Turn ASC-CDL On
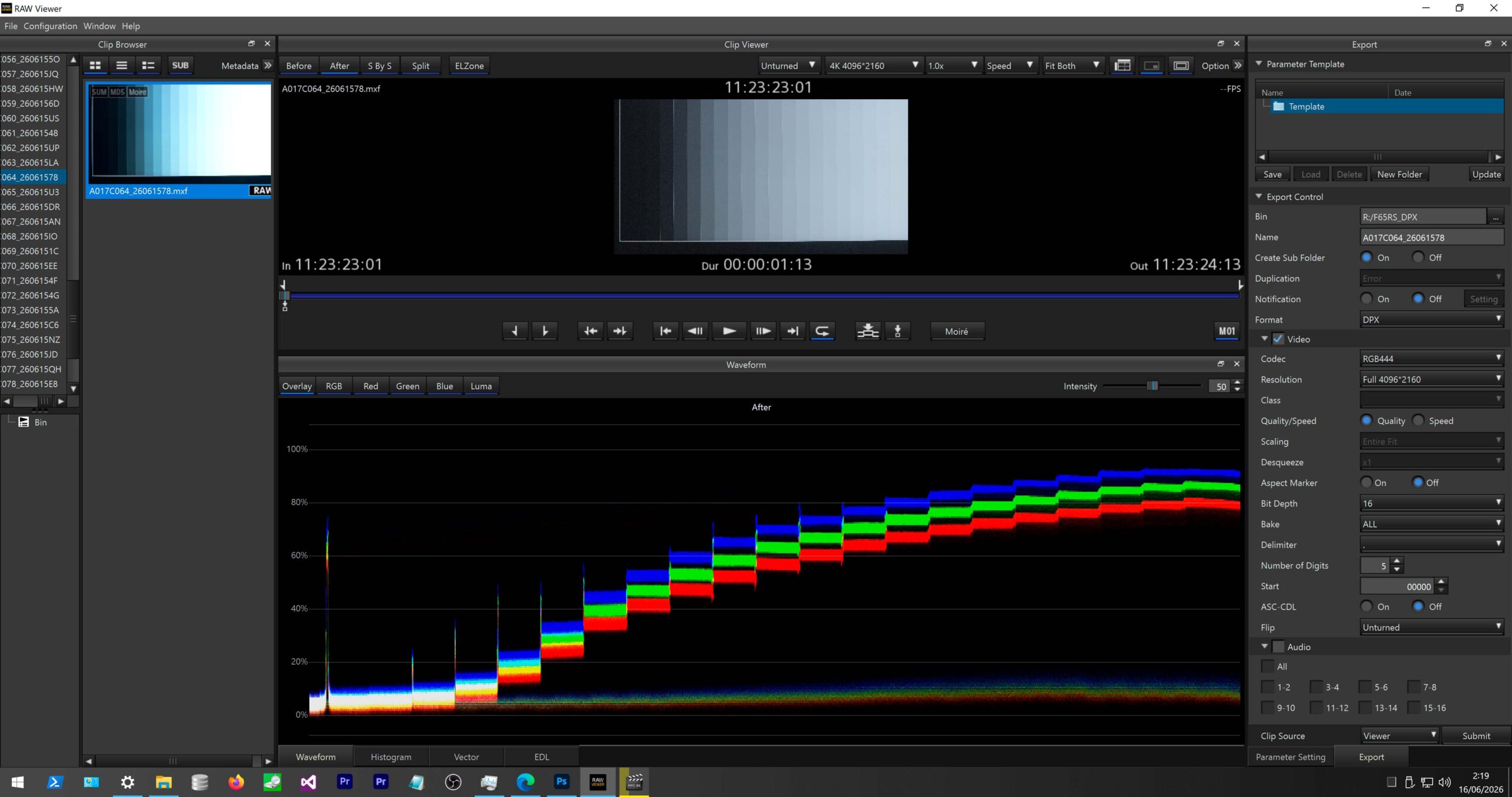The height and width of the screenshot is (797, 1512). [1367, 606]
